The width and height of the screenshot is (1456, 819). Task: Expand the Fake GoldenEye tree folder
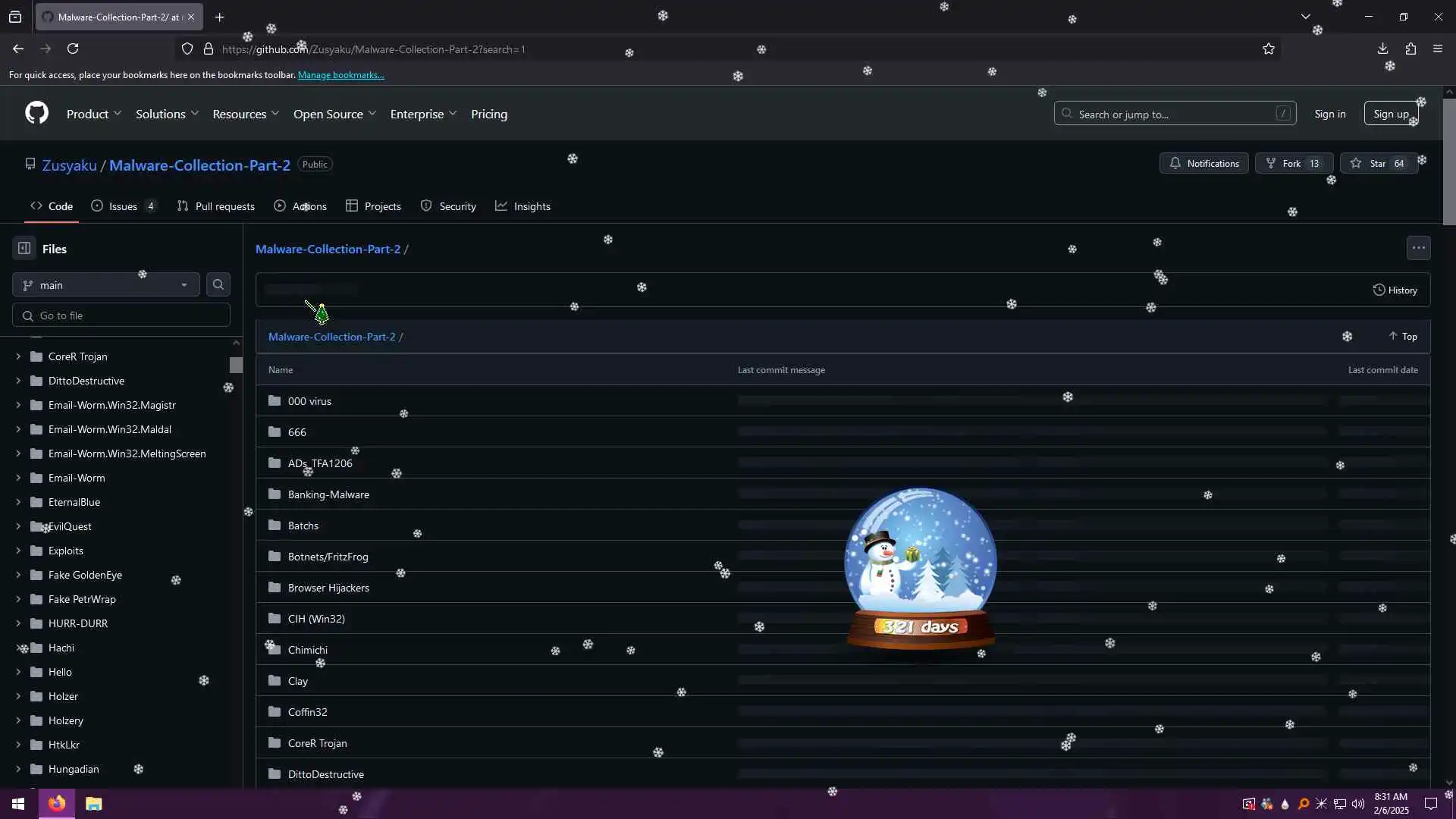(18, 575)
